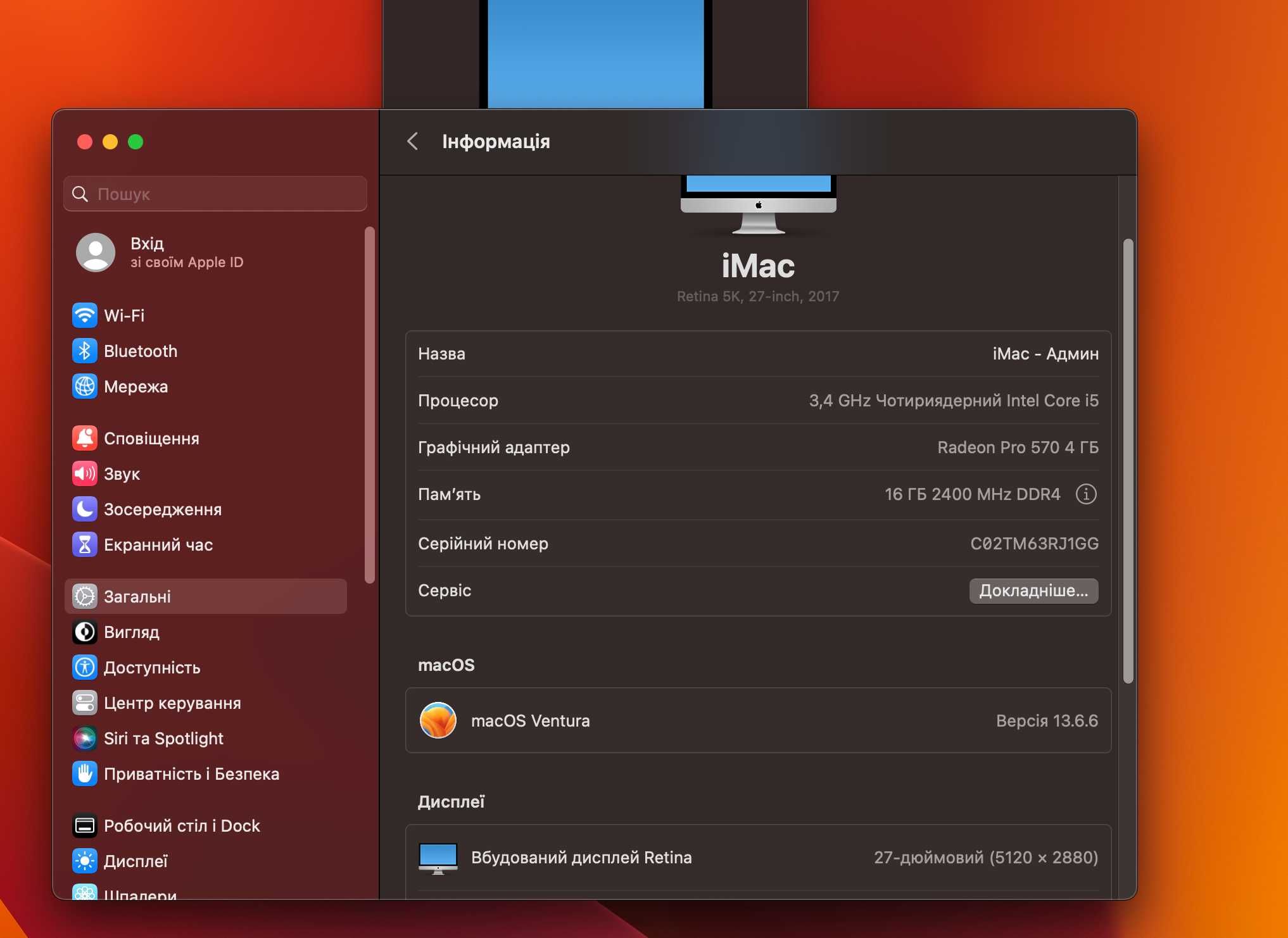Open Сповіщення notifications icon

tap(84, 438)
